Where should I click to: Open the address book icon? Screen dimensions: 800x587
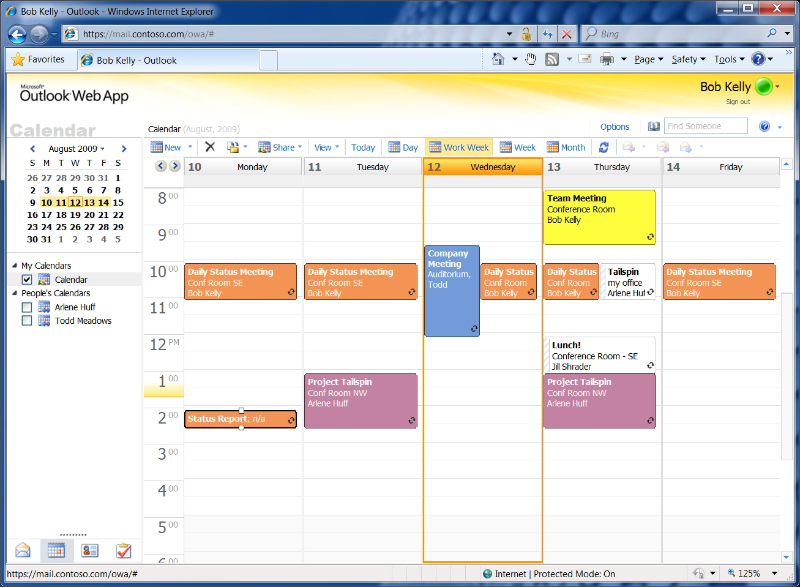pyautogui.click(x=654, y=126)
